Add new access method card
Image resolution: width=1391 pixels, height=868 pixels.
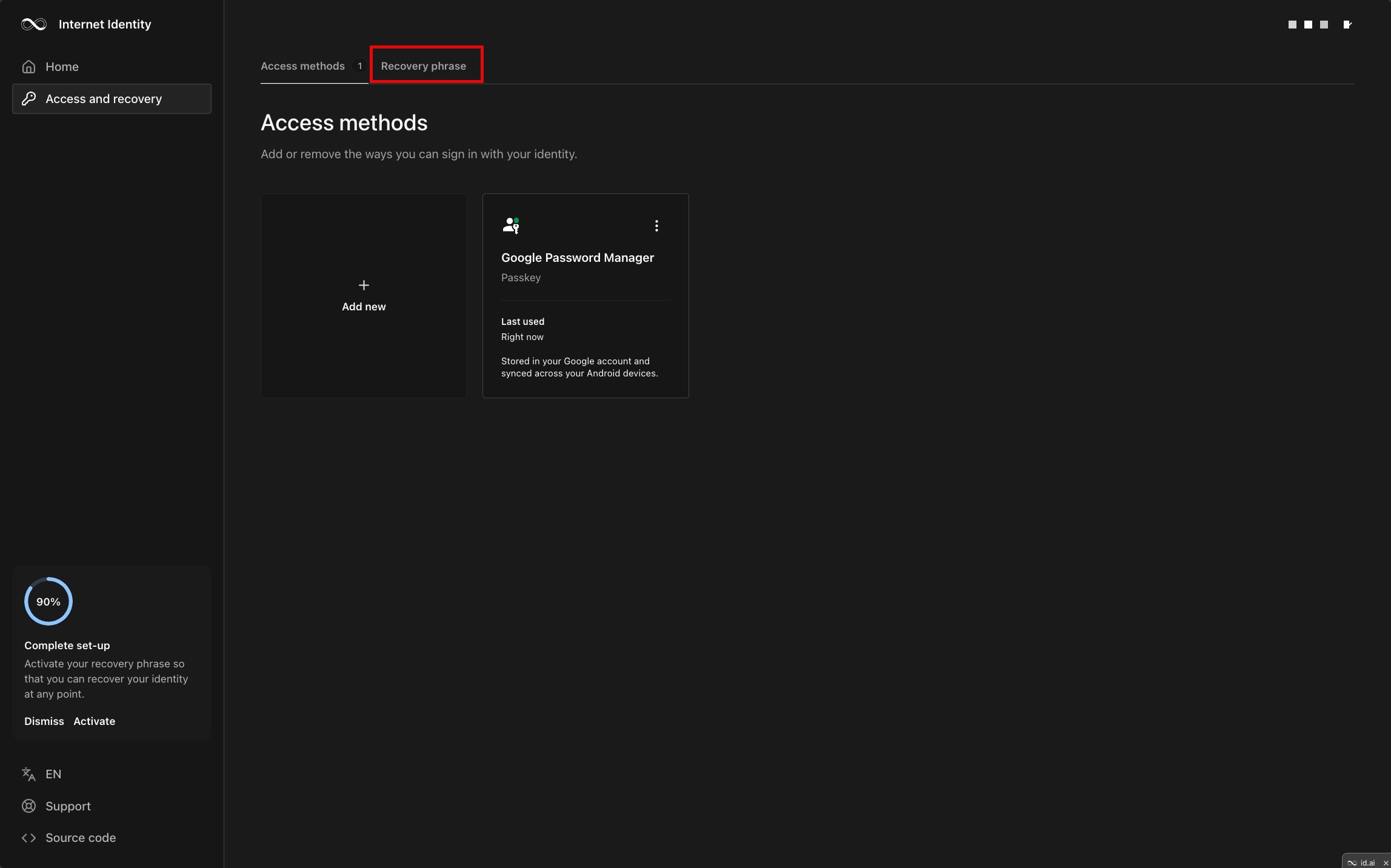click(x=364, y=296)
